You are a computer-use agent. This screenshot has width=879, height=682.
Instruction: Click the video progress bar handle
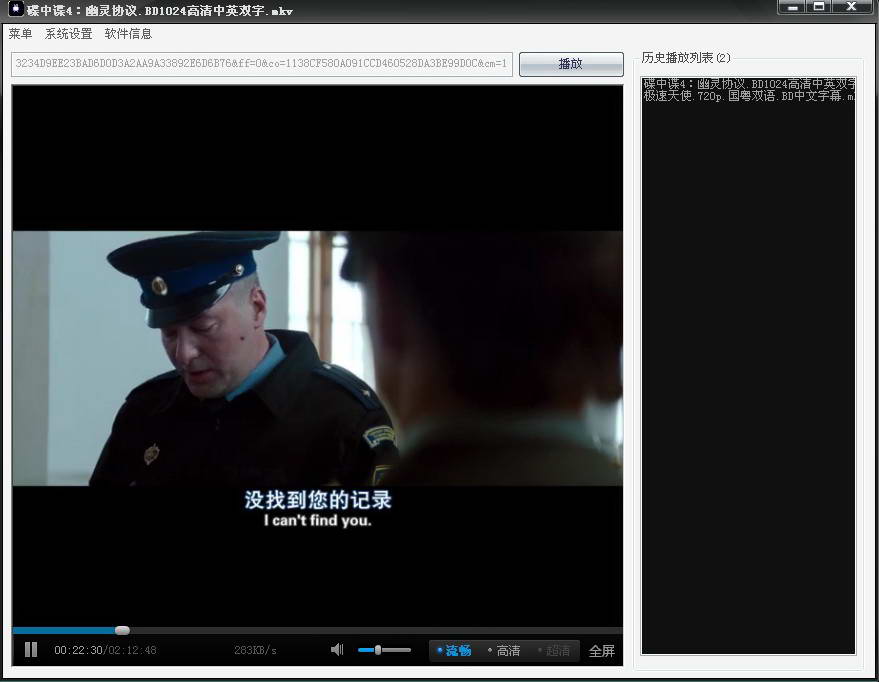(x=122, y=630)
